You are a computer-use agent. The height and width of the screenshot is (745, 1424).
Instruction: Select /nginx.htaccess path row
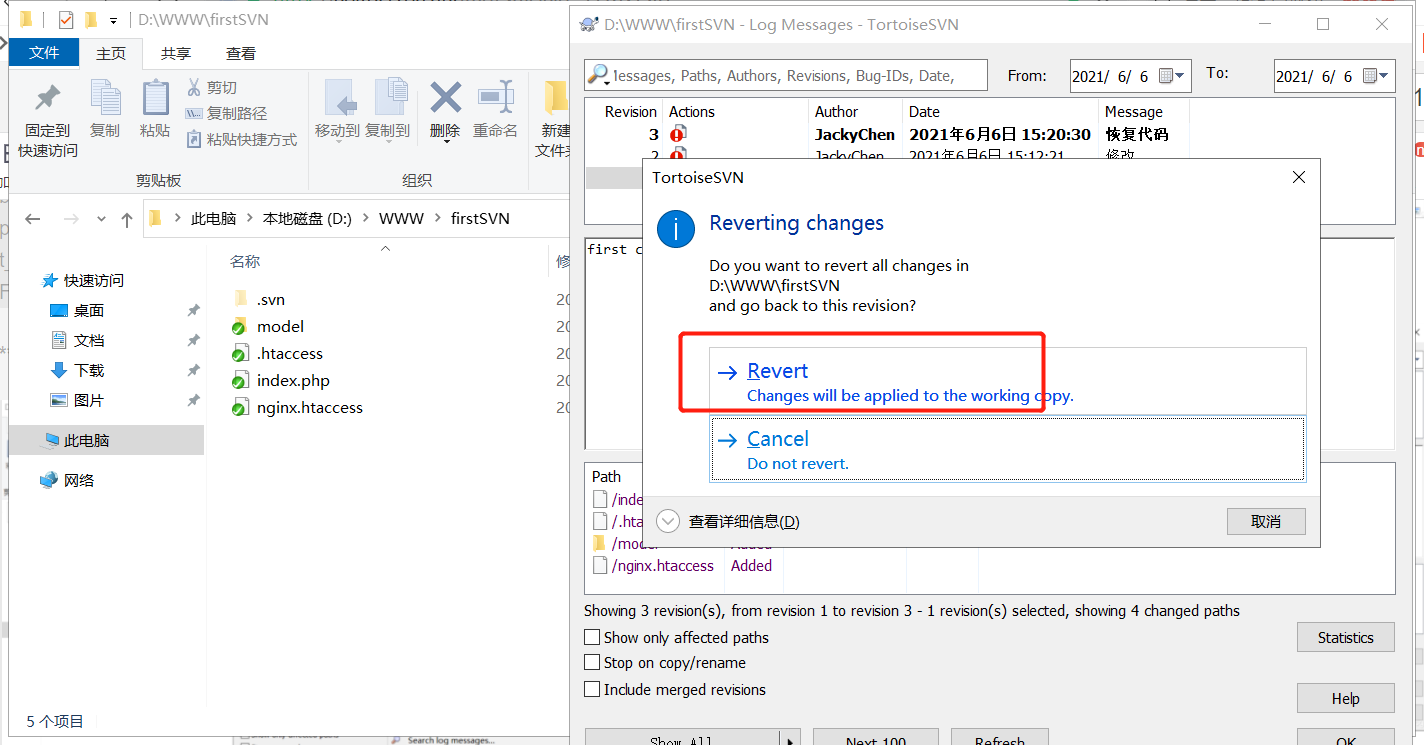click(x=654, y=566)
